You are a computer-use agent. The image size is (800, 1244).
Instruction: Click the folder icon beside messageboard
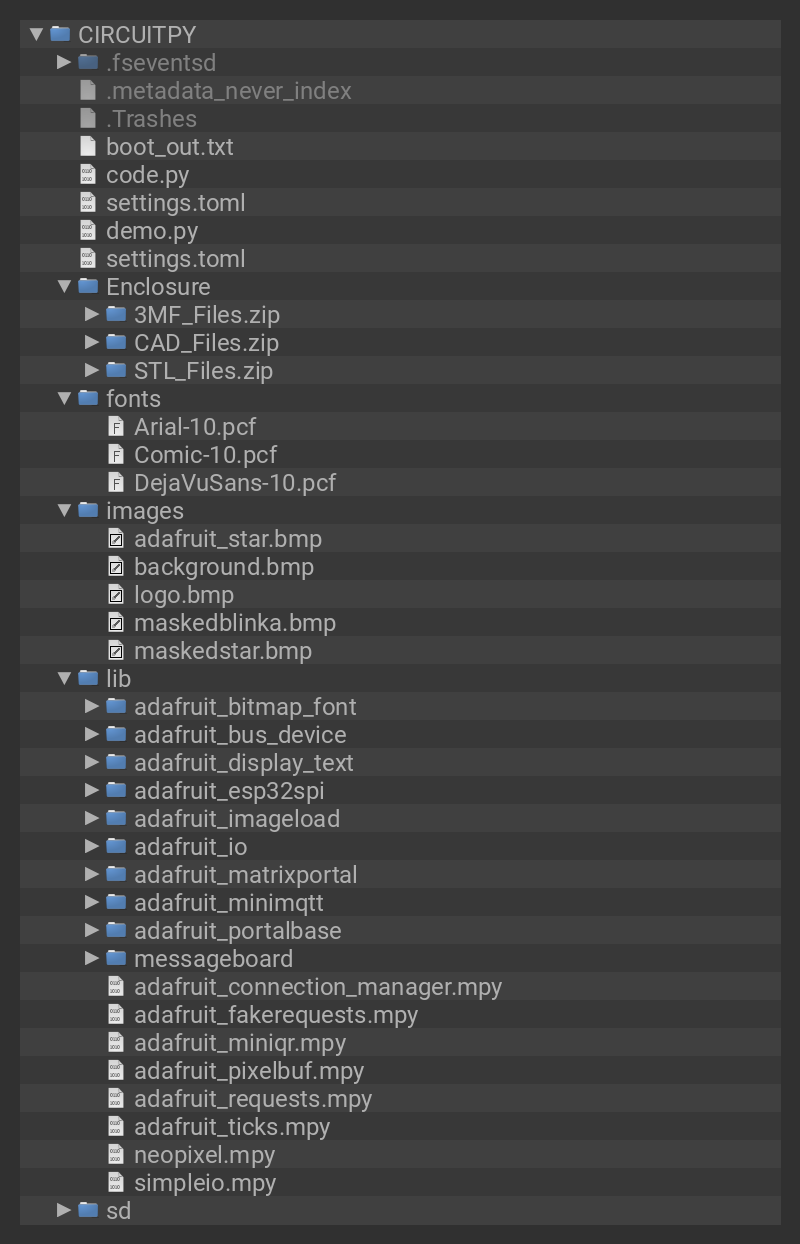pyautogui.click(x=116, y=959)
